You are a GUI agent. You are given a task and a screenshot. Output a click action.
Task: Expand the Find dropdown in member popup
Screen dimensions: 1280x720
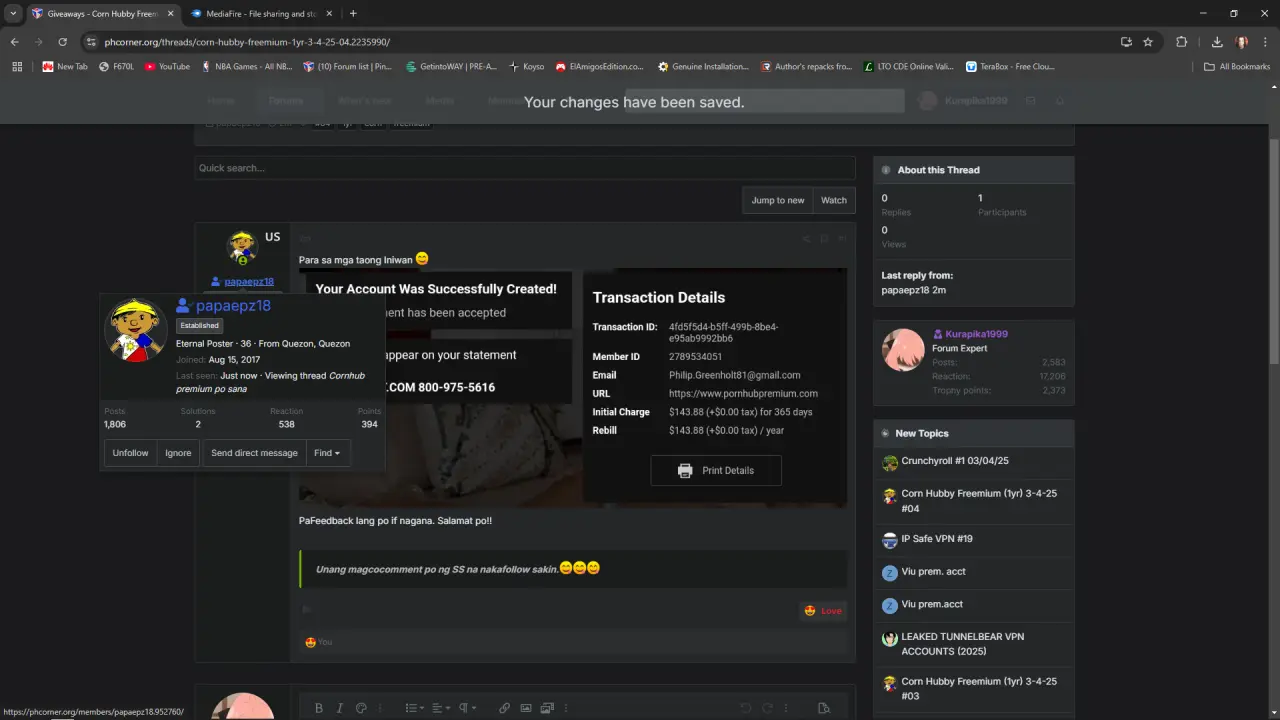click(x=327, y=453)
